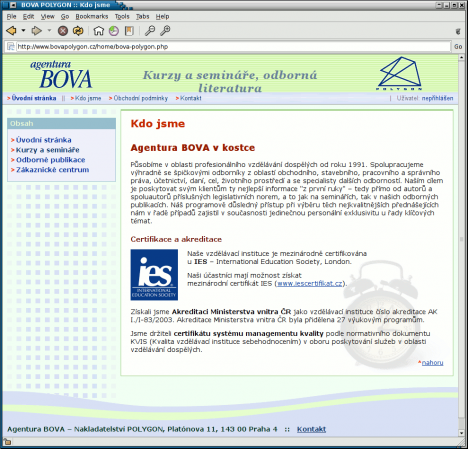
Task: Go back with the Back arrow icon
Action: point(11,31)
